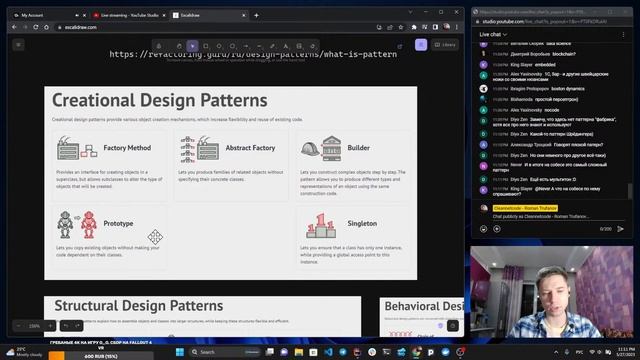Open Visual Studio Code from taskbar
Viewport: 640px width, 360px height.
[x=328, y=352]
